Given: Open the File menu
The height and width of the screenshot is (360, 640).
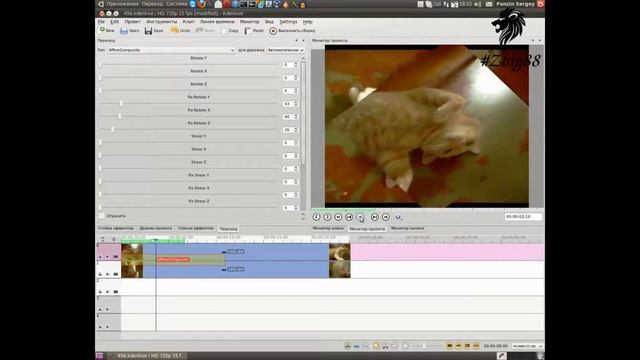Looking at the screenshot, I should 101,22.
